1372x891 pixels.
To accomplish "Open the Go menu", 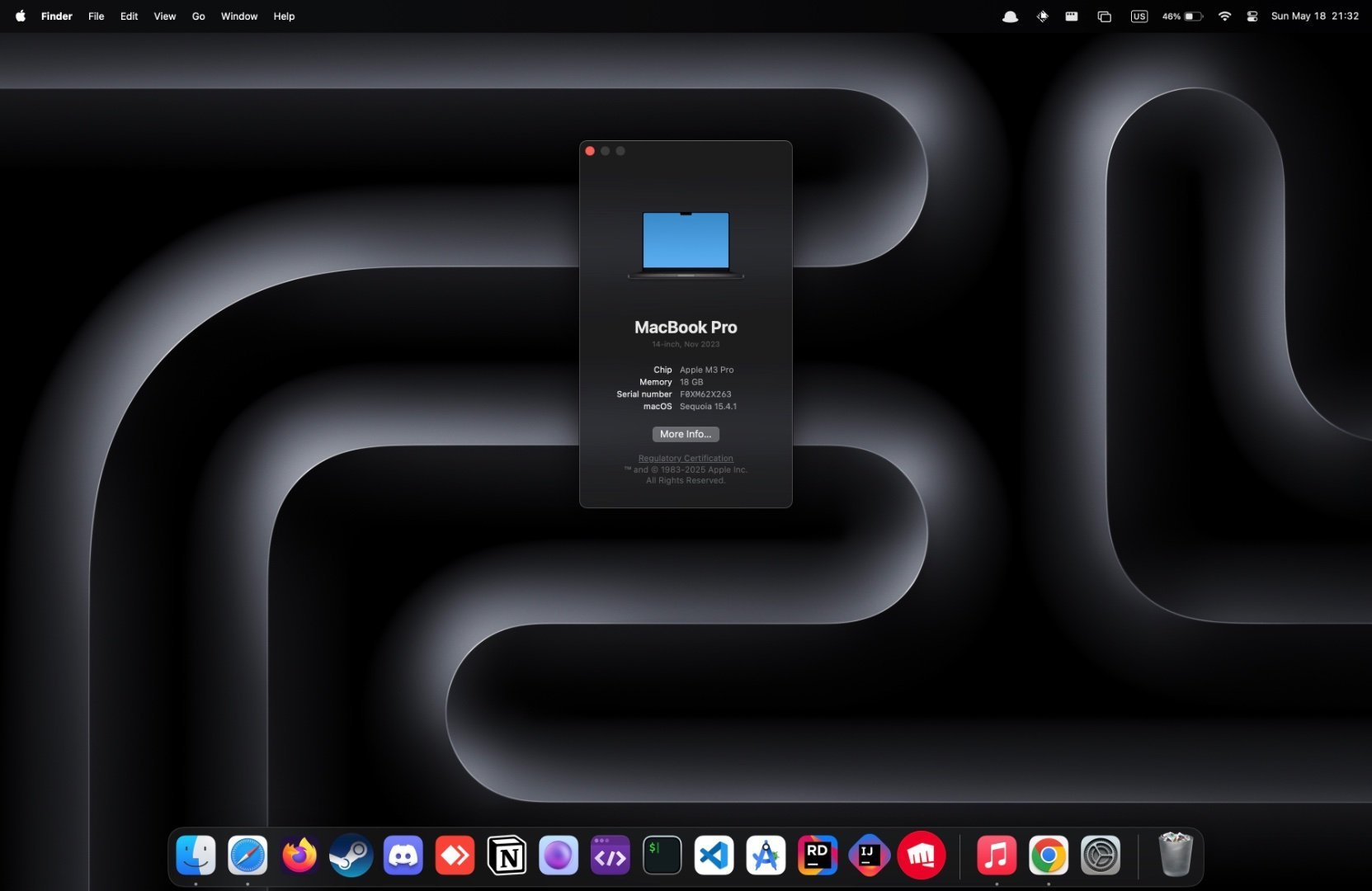I will point(199,16).
